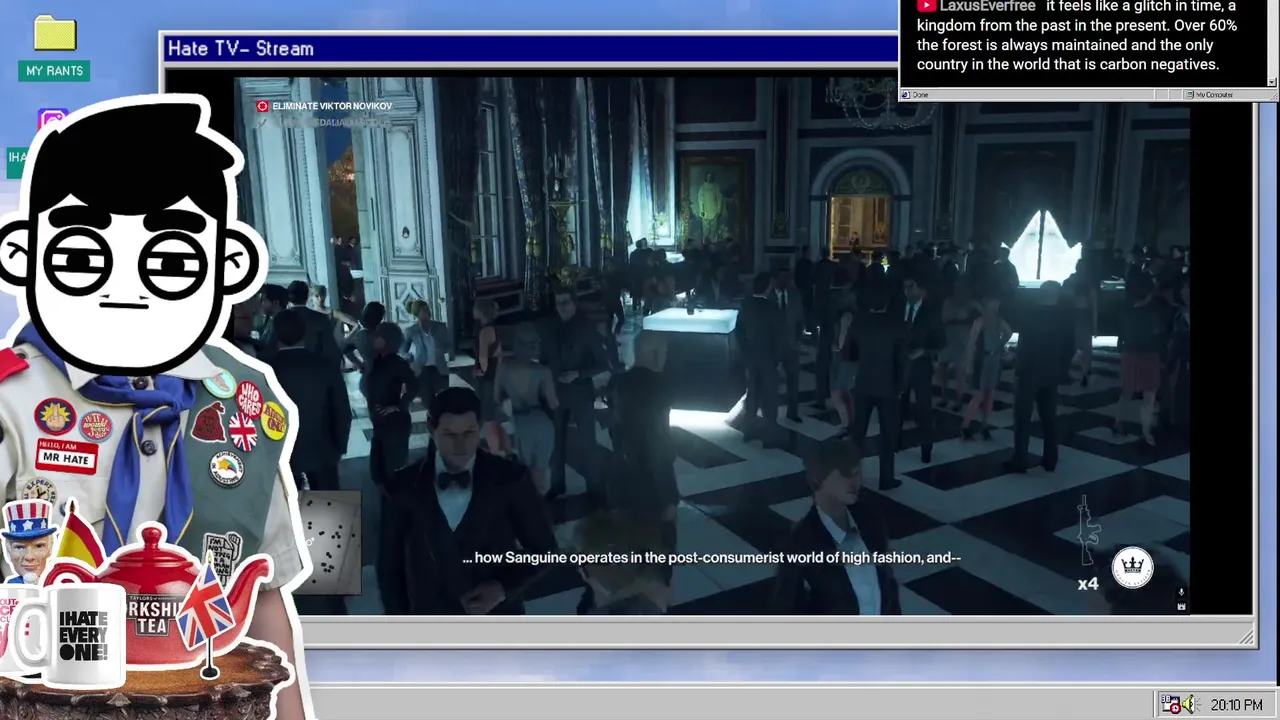Viewport: 1280px width, 720px height.
Task: Click the rifle weapon outline icon
Action: tap(1087, 531)
